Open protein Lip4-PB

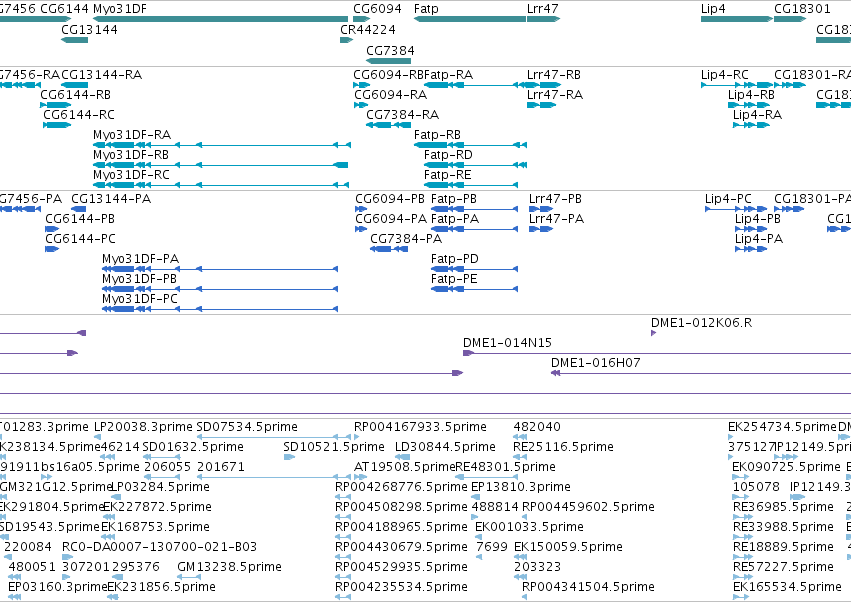click(x=758, y=219)
